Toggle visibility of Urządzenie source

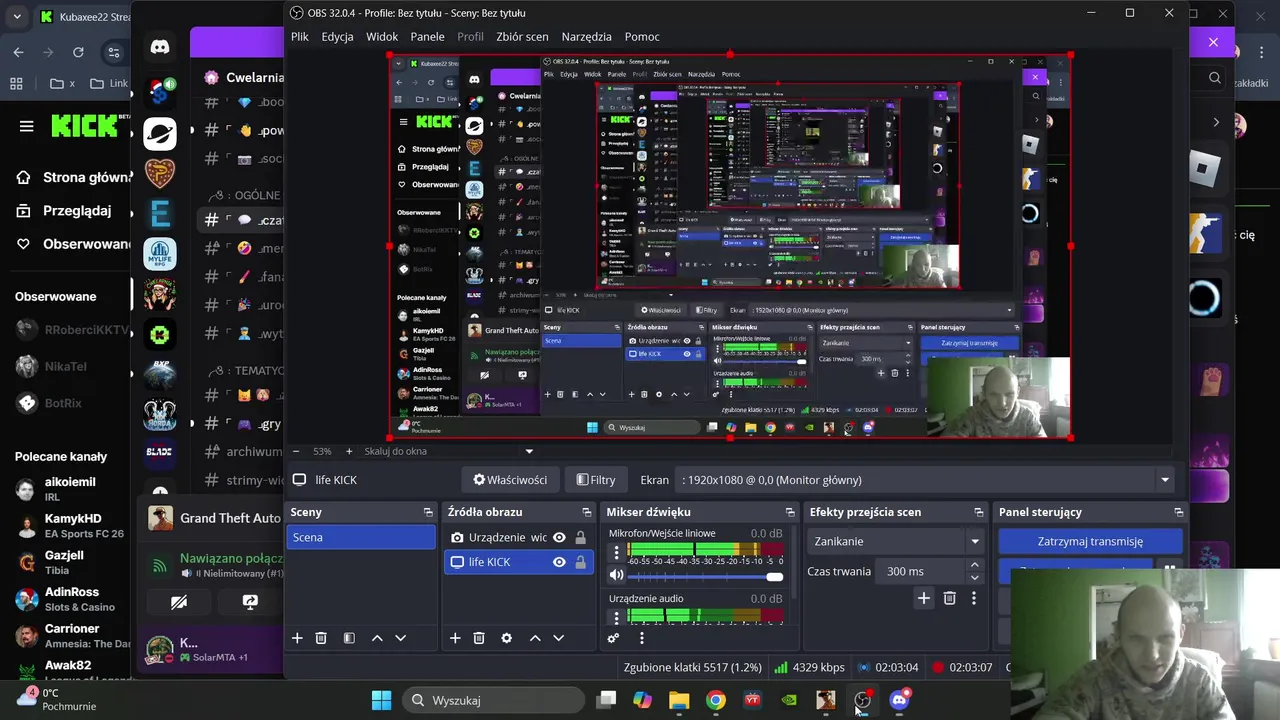click(x=559, y=537)
